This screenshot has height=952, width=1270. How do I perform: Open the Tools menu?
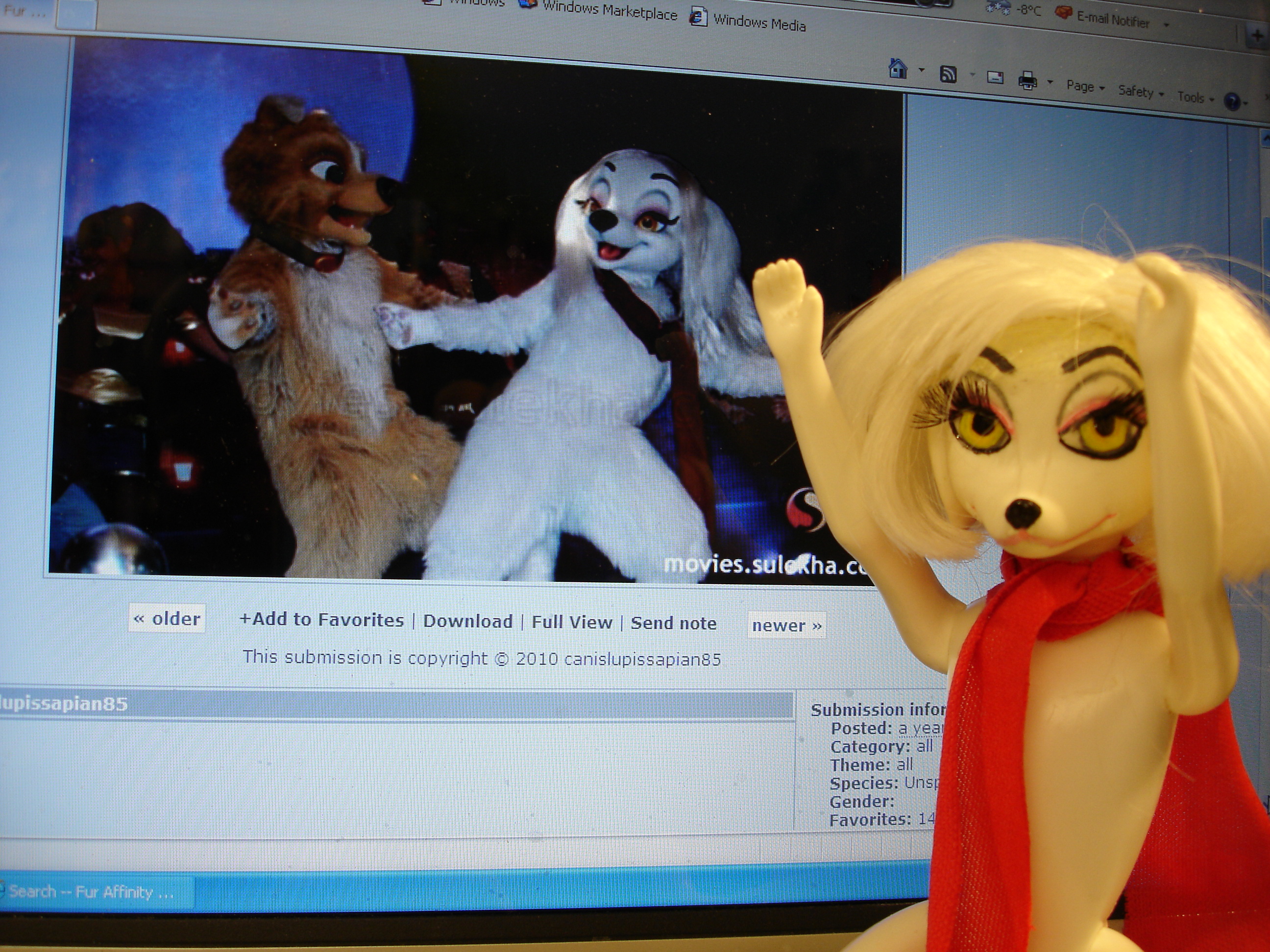[x=1196, y=97]
